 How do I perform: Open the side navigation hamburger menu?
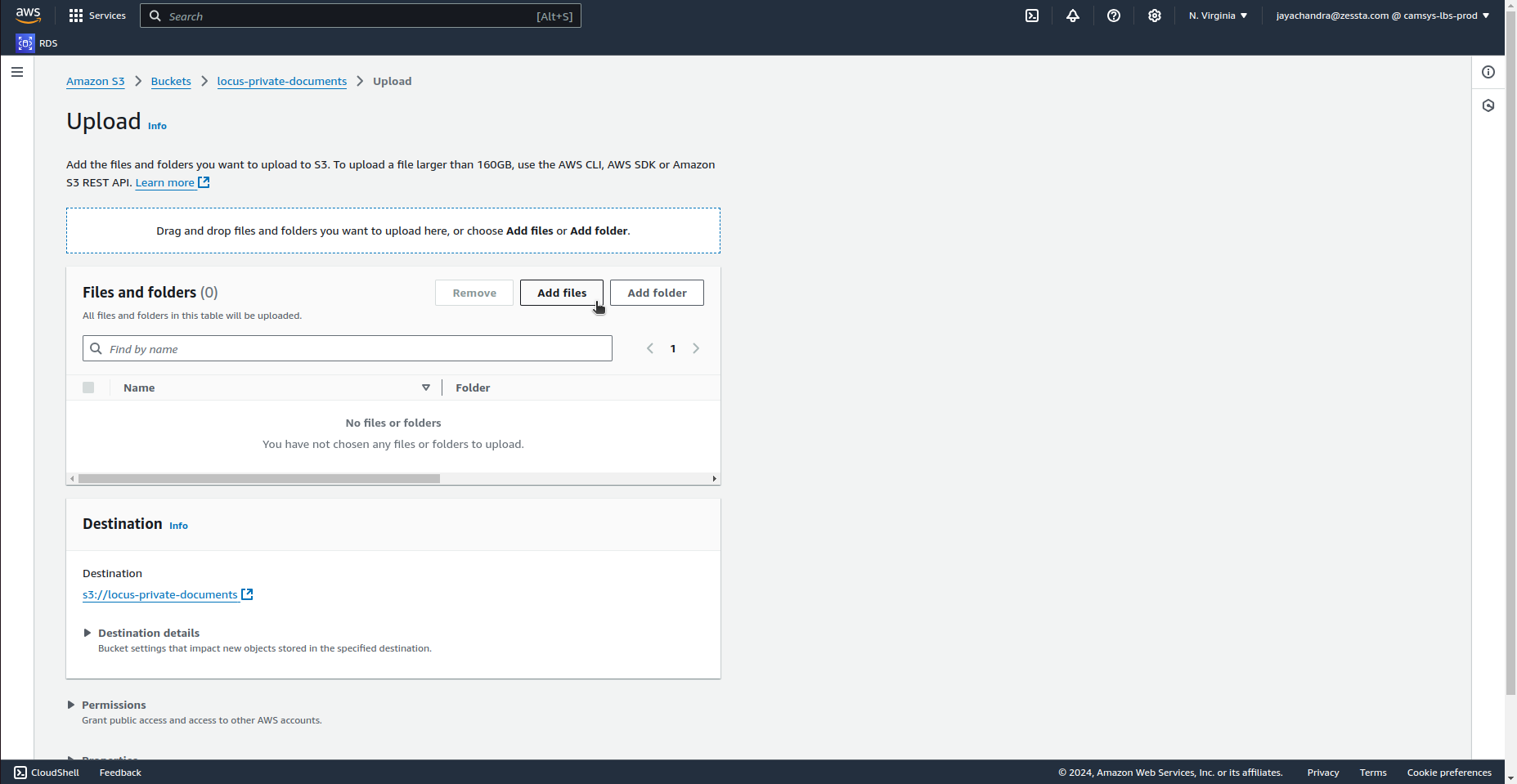[x=17, y=72]
